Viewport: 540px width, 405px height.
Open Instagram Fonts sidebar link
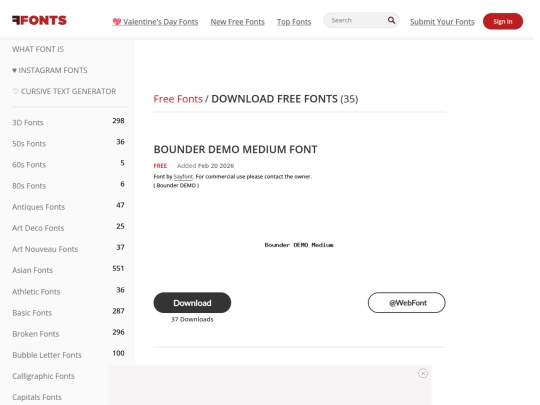[50, 70]
